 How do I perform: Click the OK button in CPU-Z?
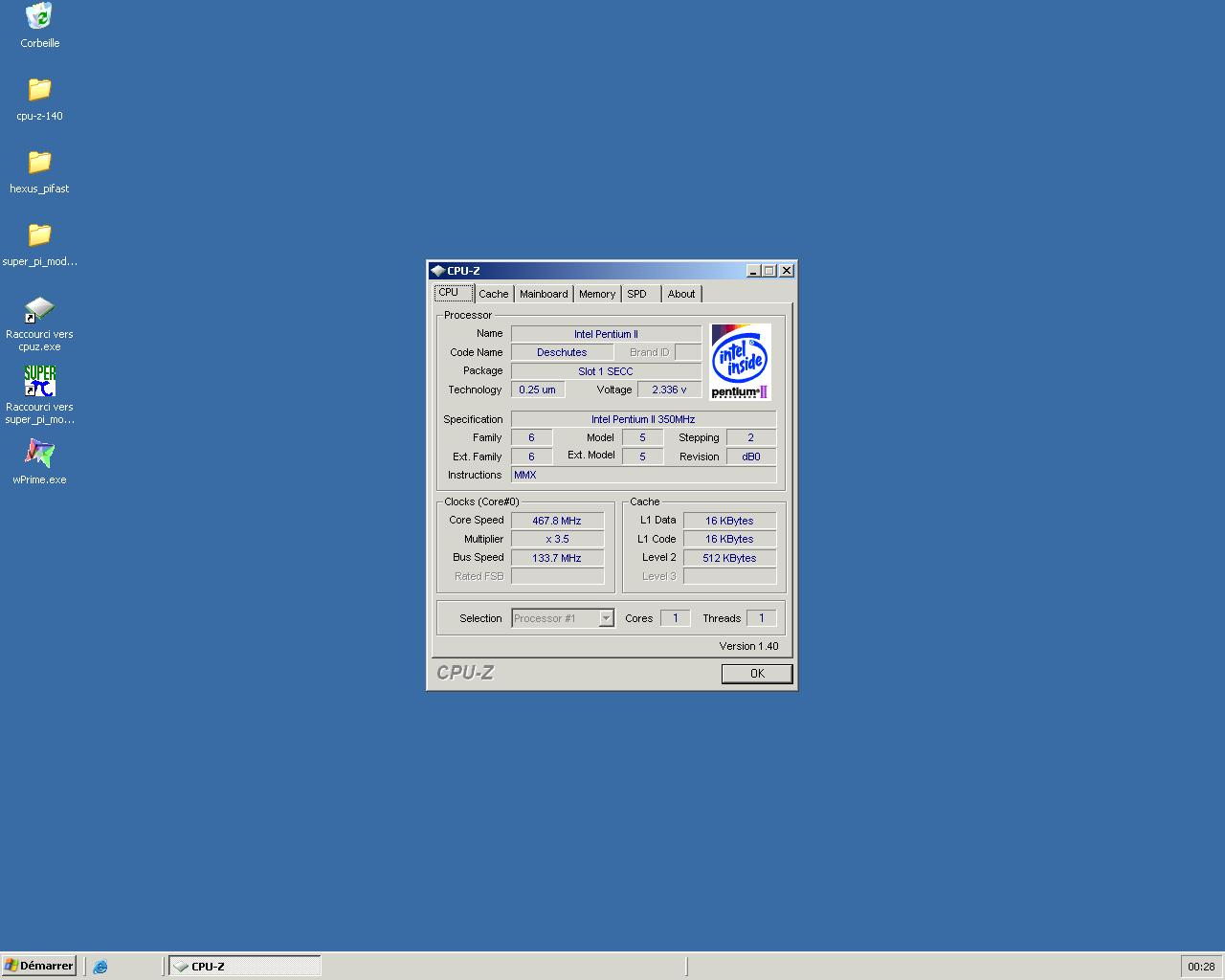[x=757, y=674]
